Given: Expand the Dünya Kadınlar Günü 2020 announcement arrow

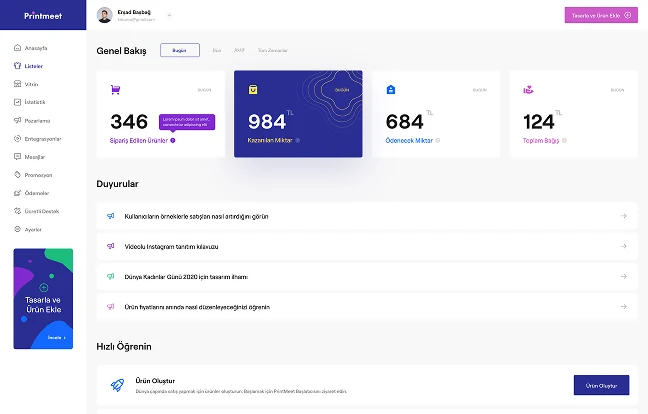Looking at the screenshot, I should point(624,276).
